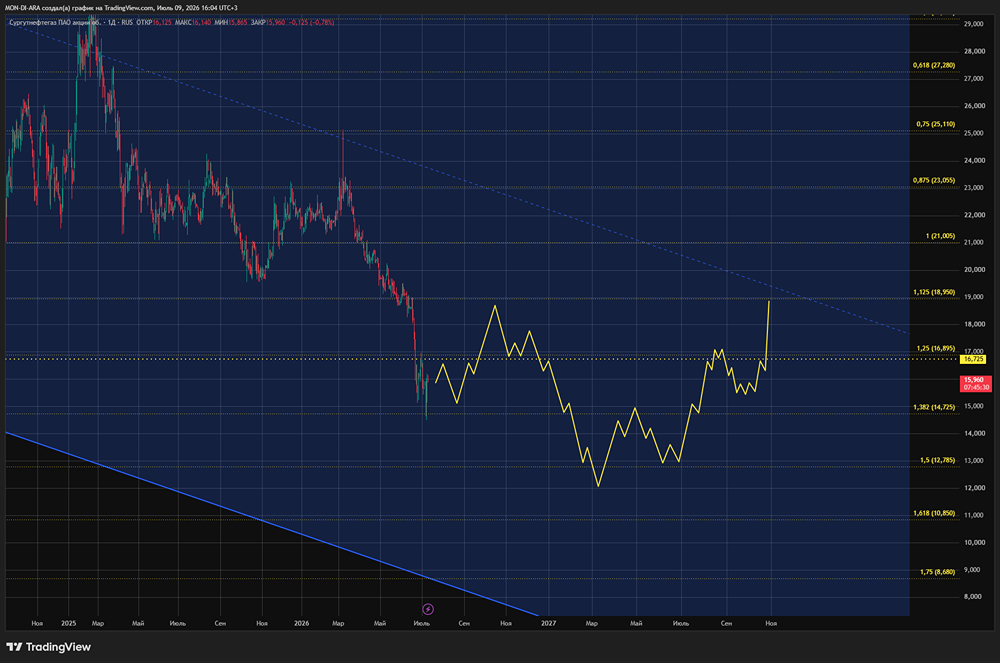The height and width of the screenshot is (663, 1000).
Task: Click the 2027 label on time axis
Action: (x=548, y=623)
